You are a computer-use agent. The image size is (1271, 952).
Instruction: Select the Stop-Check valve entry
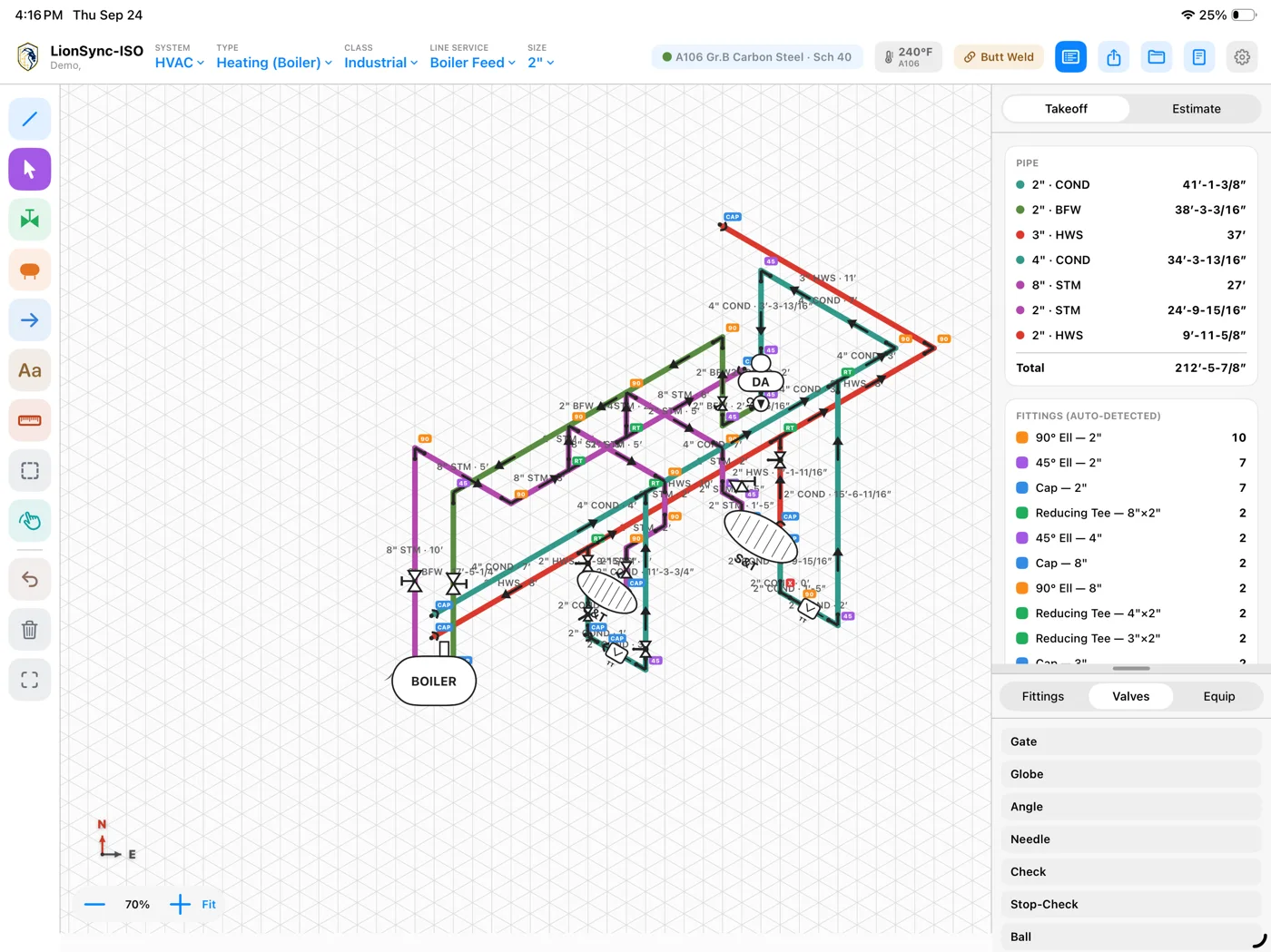(1131, 904)
